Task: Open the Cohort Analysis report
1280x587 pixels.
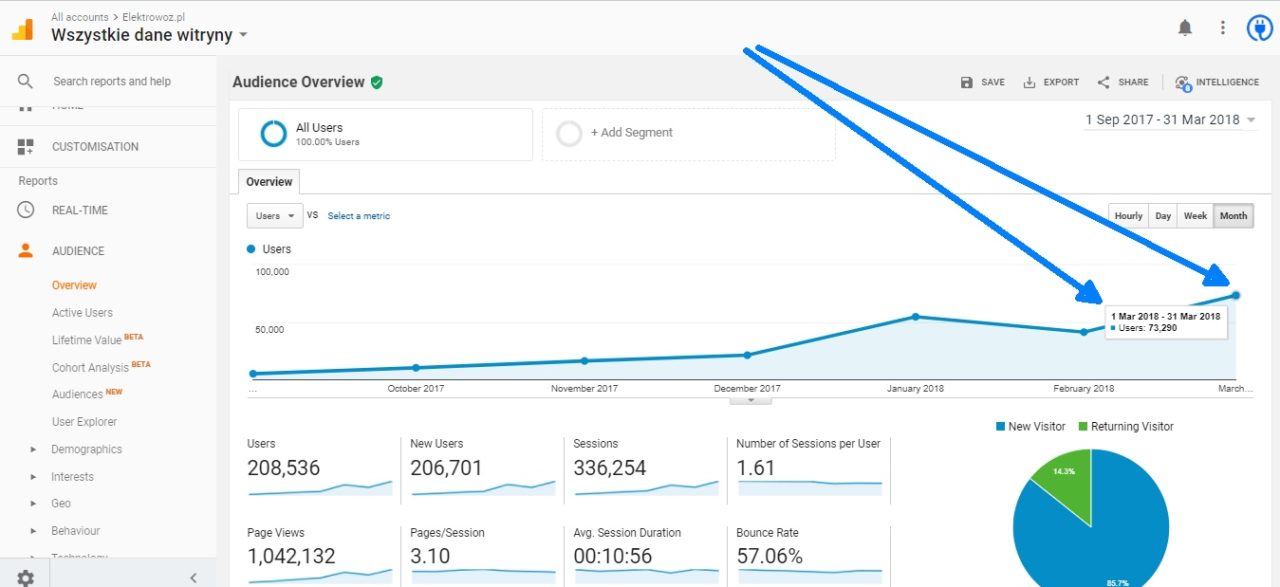Action: tap(90, 367)
